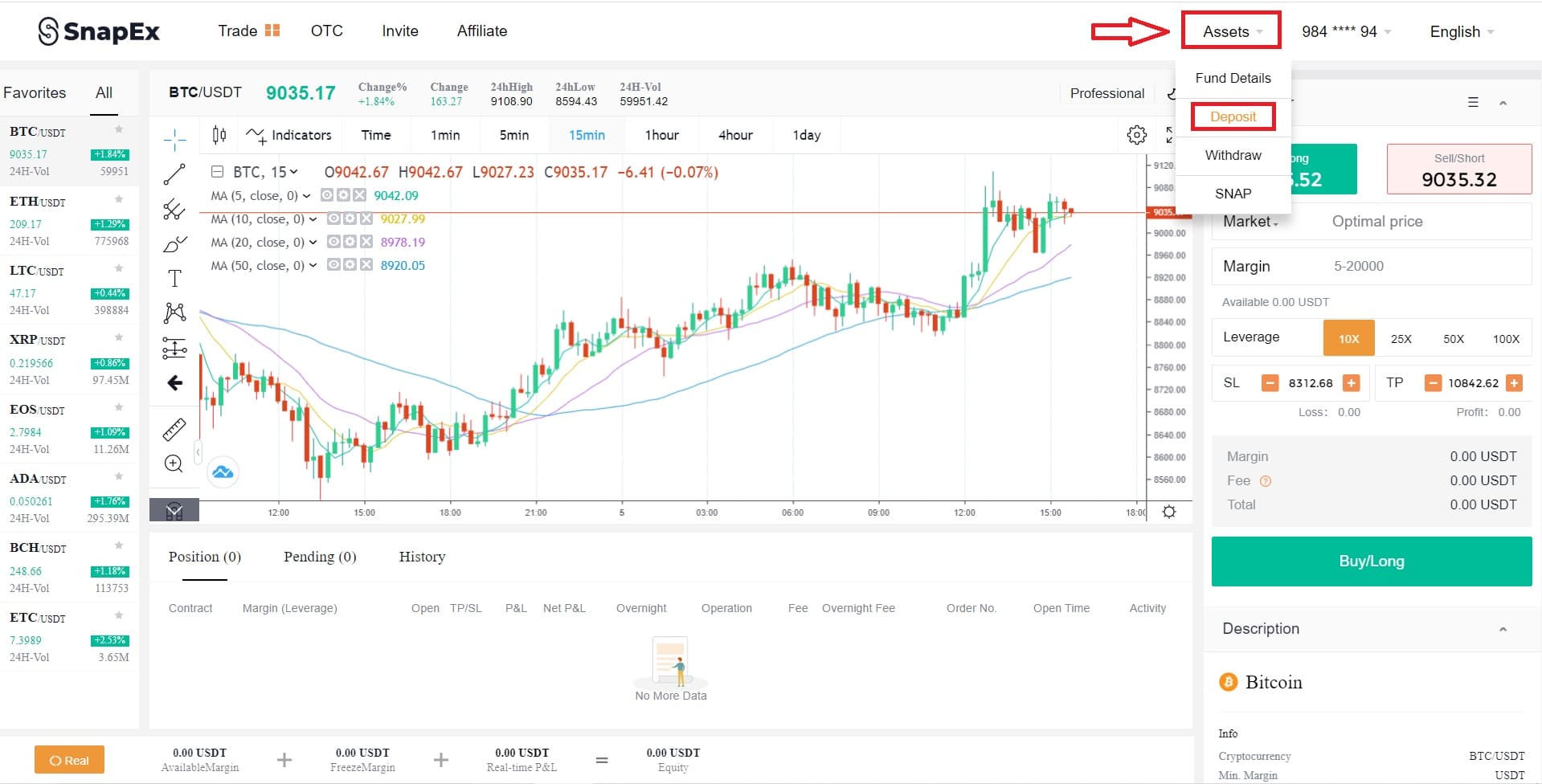Image resolution: width=1542 pixels, height=784 pixels.
Task: Expand MA (5, close, 0) chevron
Action: pyautogui.click(x=306, y=195)
